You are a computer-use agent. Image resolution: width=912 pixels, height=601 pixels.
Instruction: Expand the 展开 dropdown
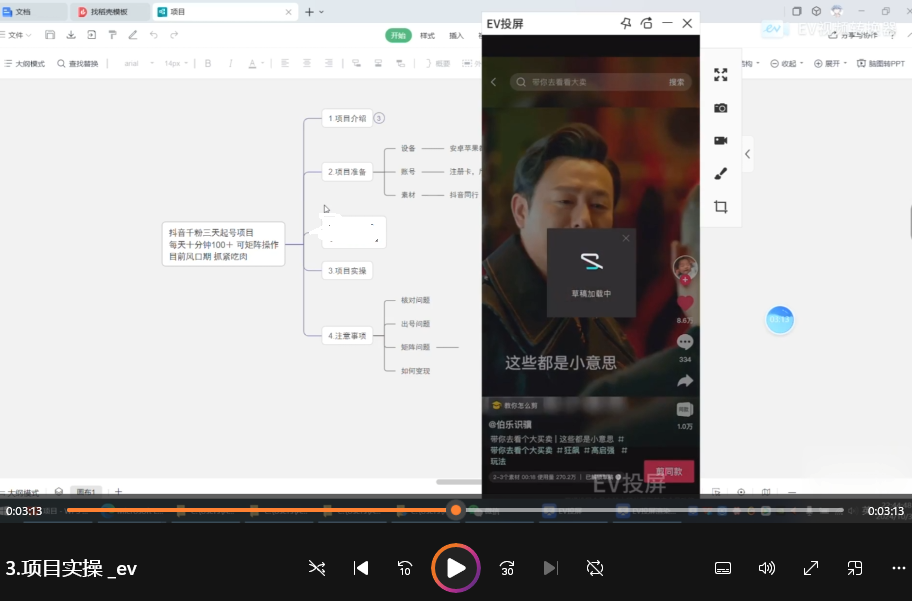click(832, 63)
